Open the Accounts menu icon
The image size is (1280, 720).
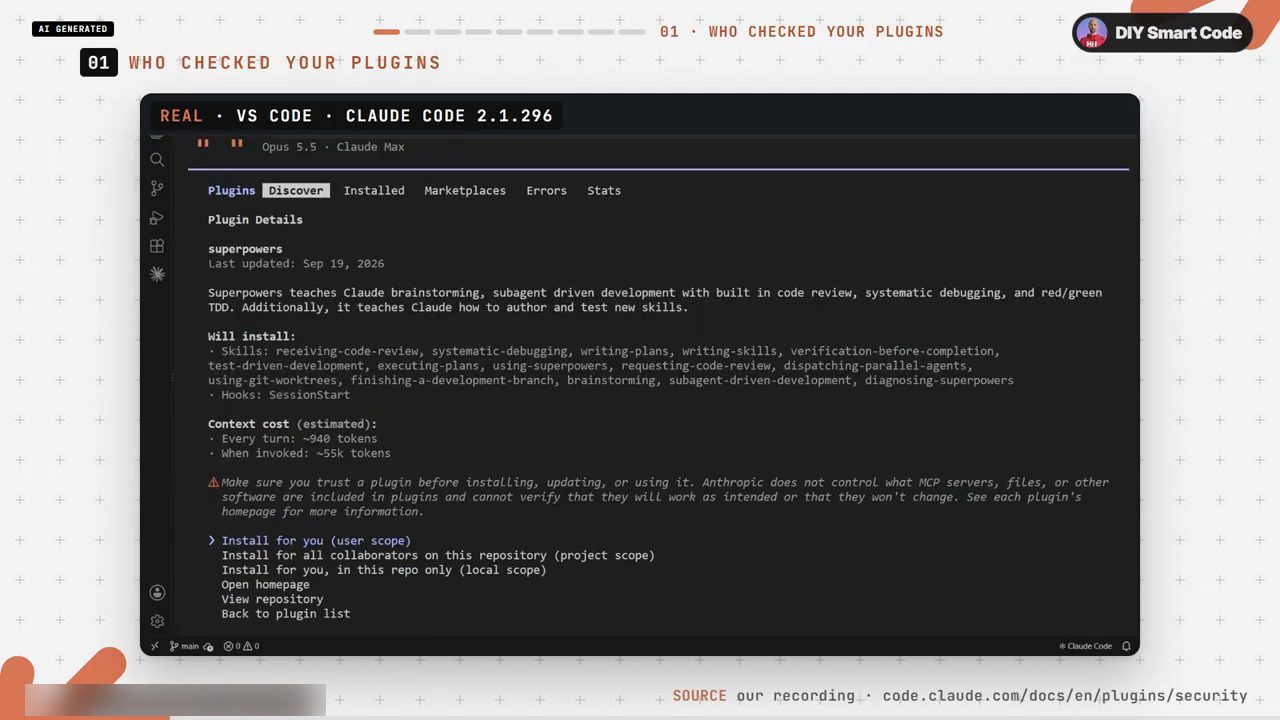point(157,593)
